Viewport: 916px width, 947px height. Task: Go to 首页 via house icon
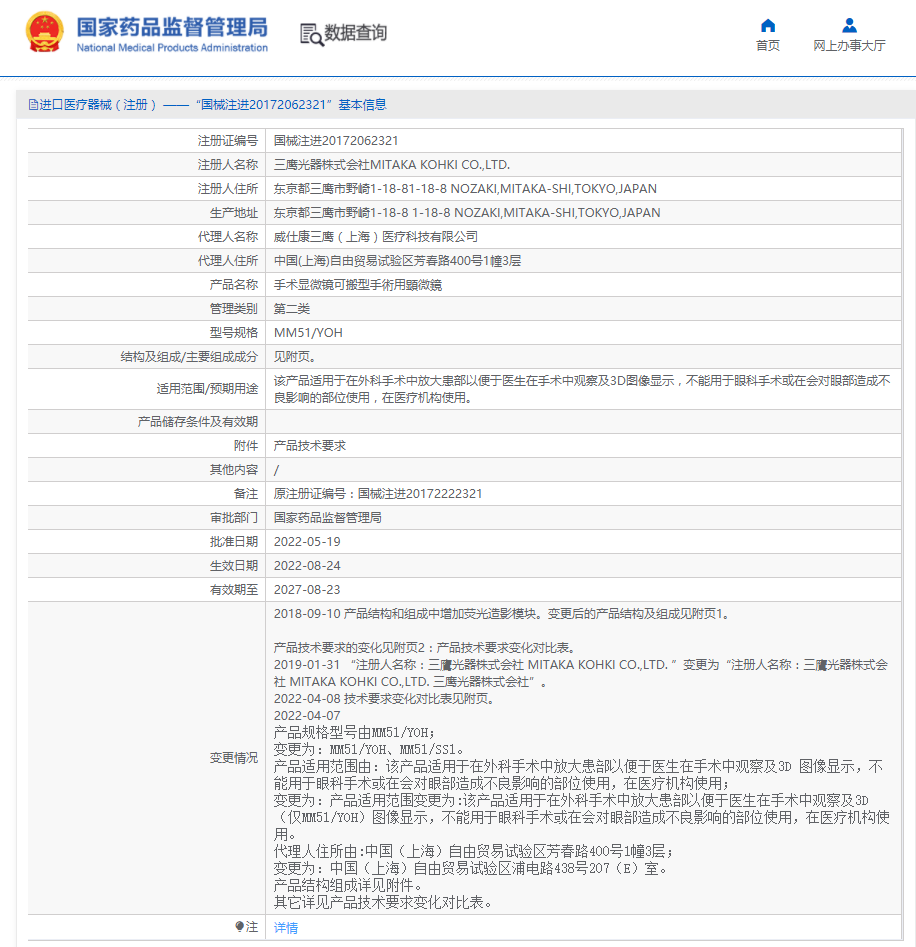[767, 25]
